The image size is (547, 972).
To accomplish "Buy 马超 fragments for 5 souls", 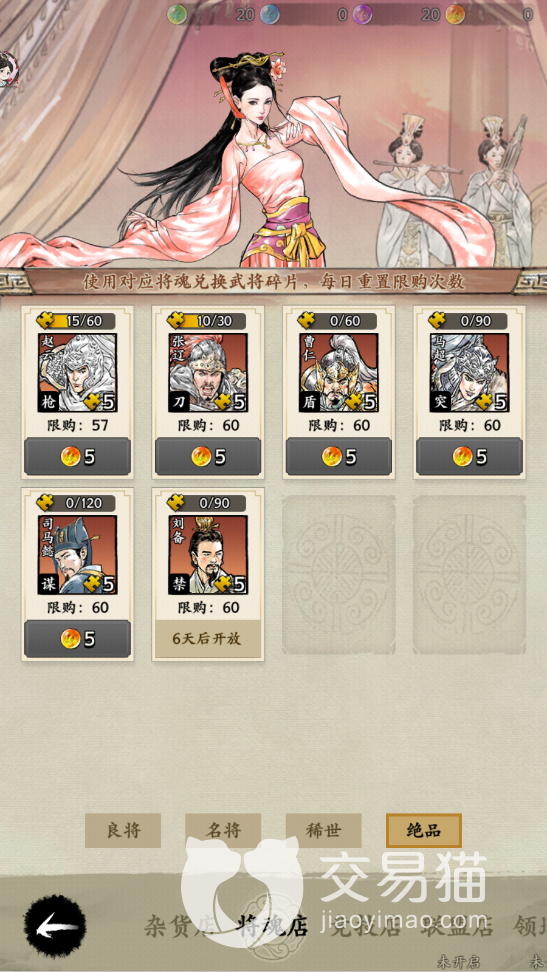I will pos(469,457).
